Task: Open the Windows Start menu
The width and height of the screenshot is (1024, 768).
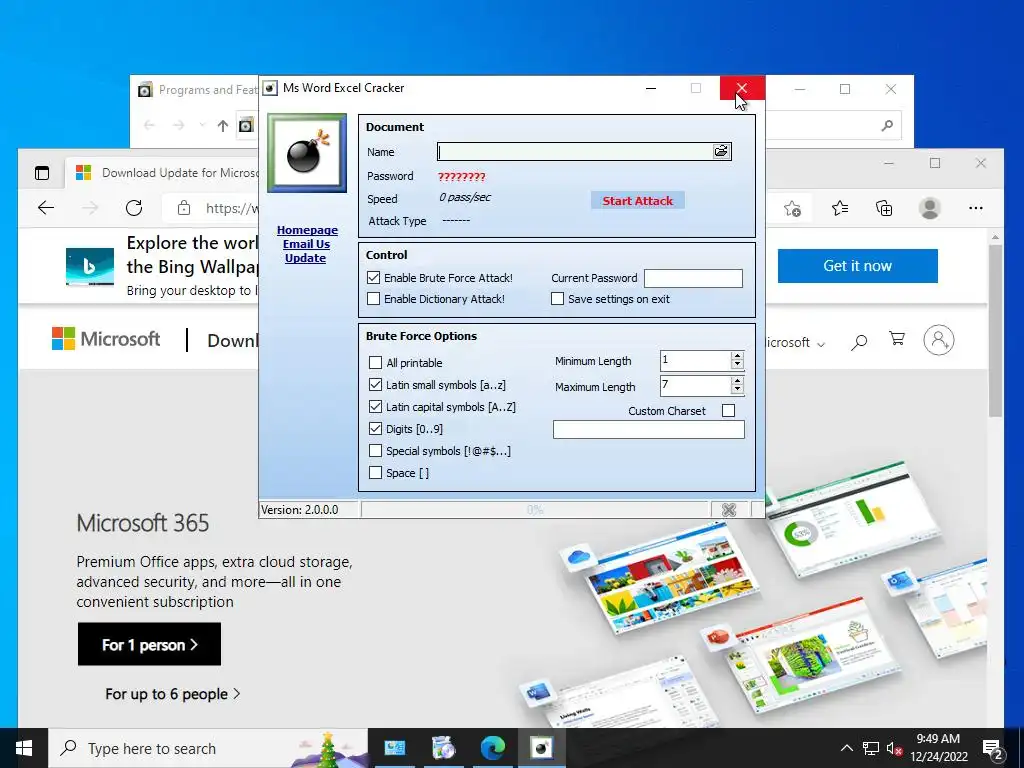Action: (24, 748)
